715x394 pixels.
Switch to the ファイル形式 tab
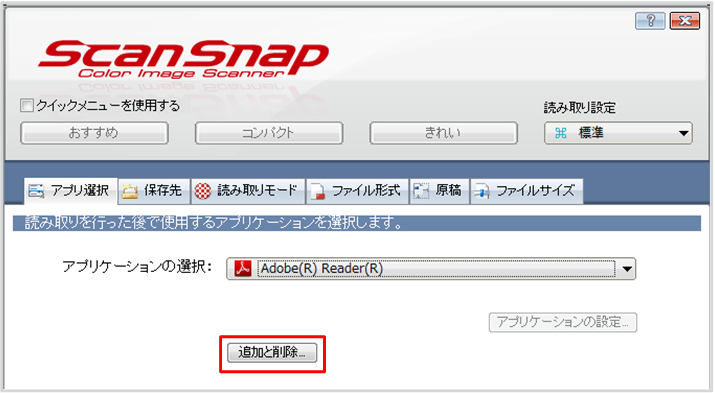click(x=358, y=191)
